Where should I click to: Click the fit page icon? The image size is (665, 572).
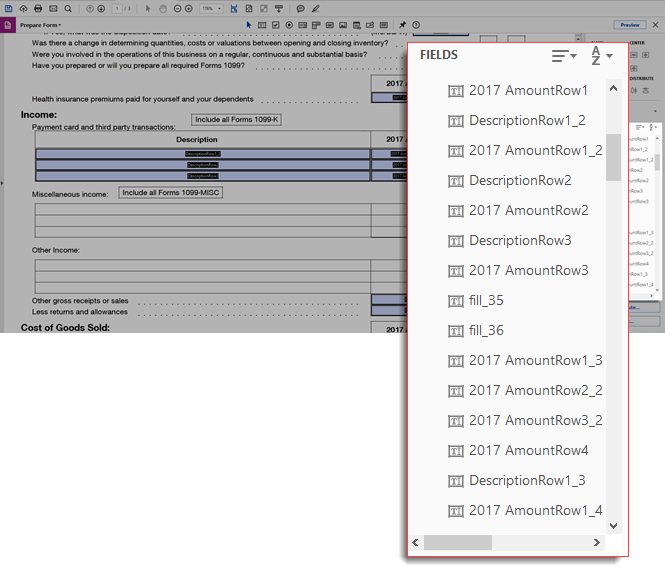click(x=249, y=8)
